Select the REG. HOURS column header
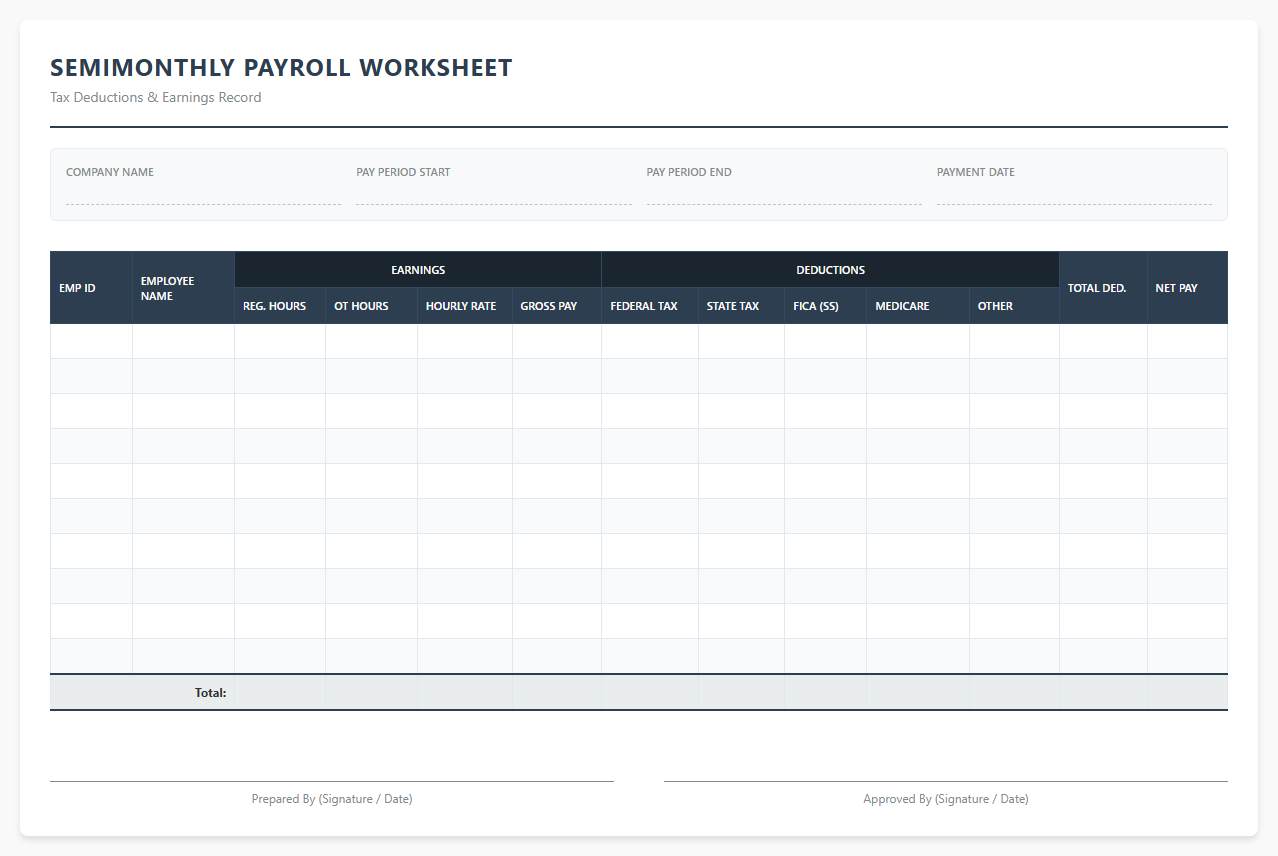 coord(280,306)
